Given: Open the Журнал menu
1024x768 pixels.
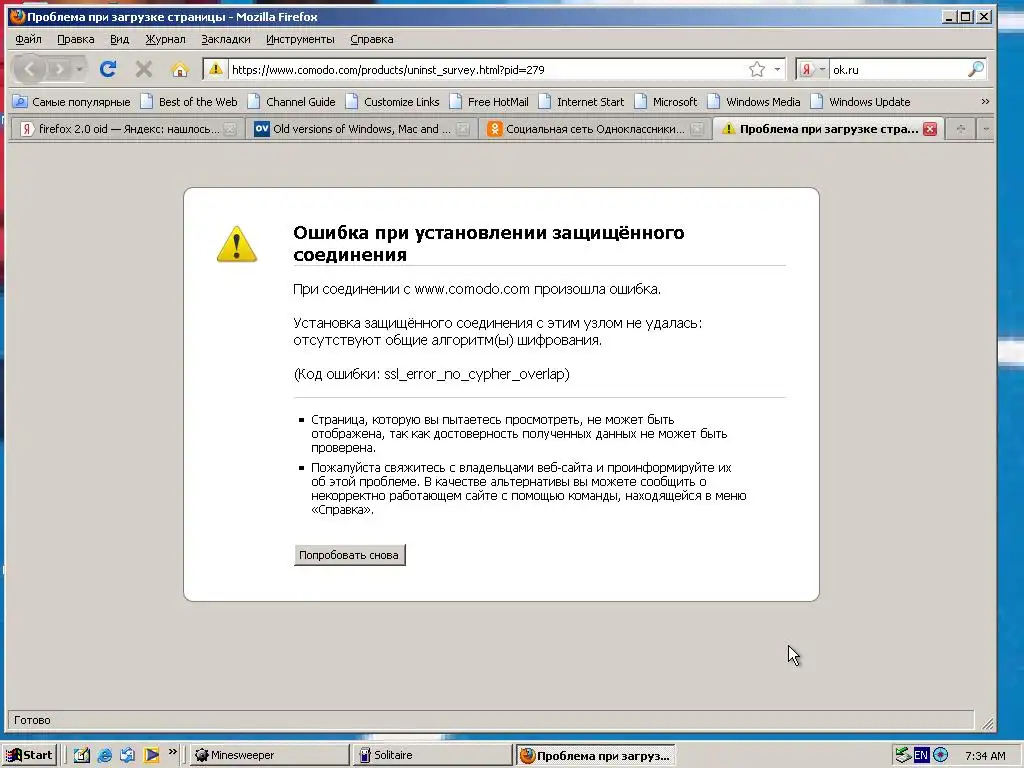Looking at the screenshot, I should coord(165,39).
